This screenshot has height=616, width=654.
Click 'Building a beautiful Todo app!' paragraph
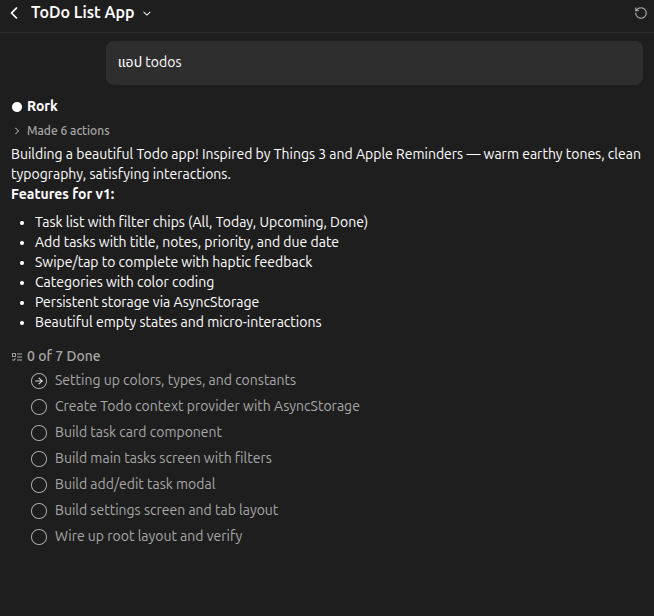click(326, 164)
